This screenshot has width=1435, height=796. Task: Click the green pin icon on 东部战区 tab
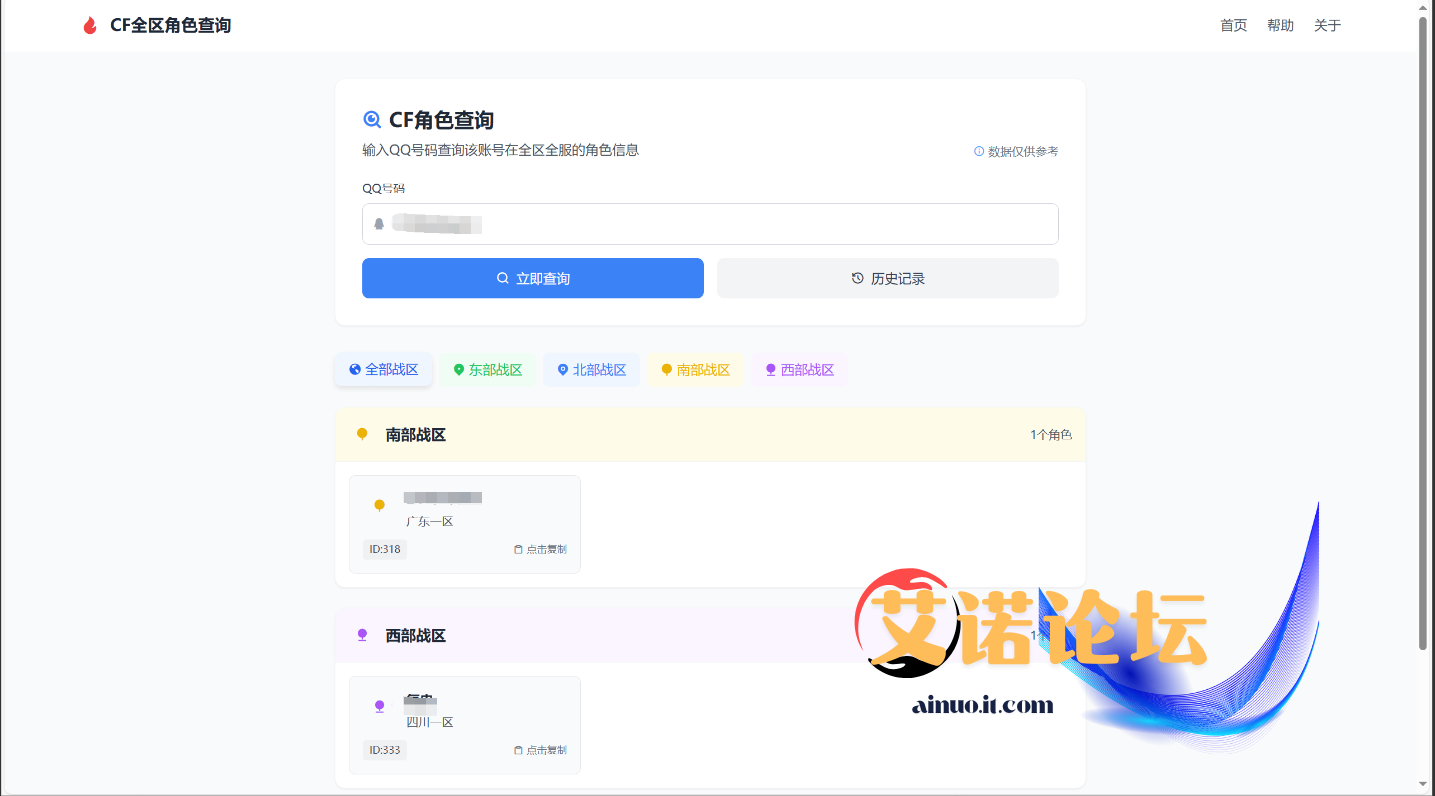(x=459, y=370)
